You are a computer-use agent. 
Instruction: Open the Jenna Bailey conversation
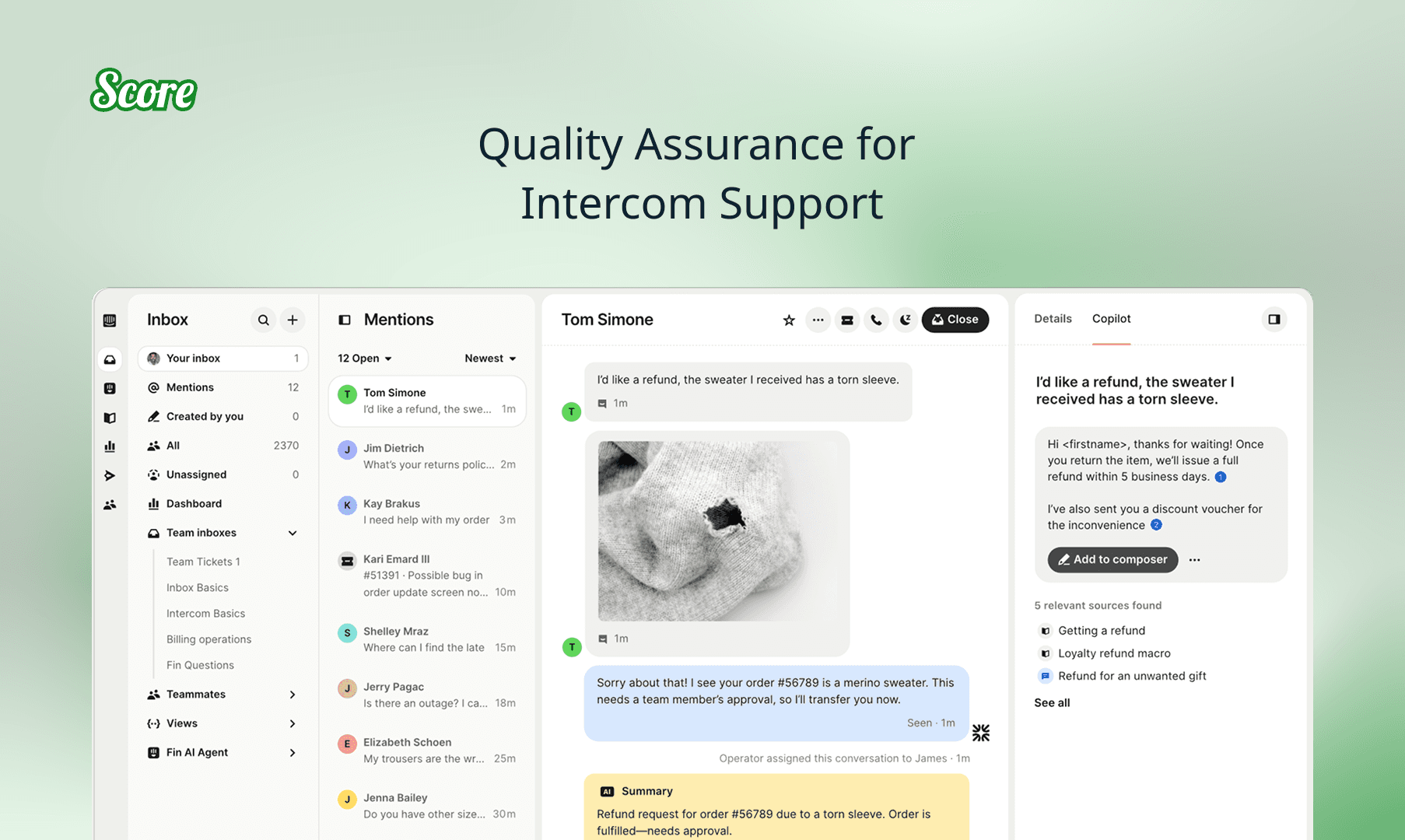(x=427, y=806)
